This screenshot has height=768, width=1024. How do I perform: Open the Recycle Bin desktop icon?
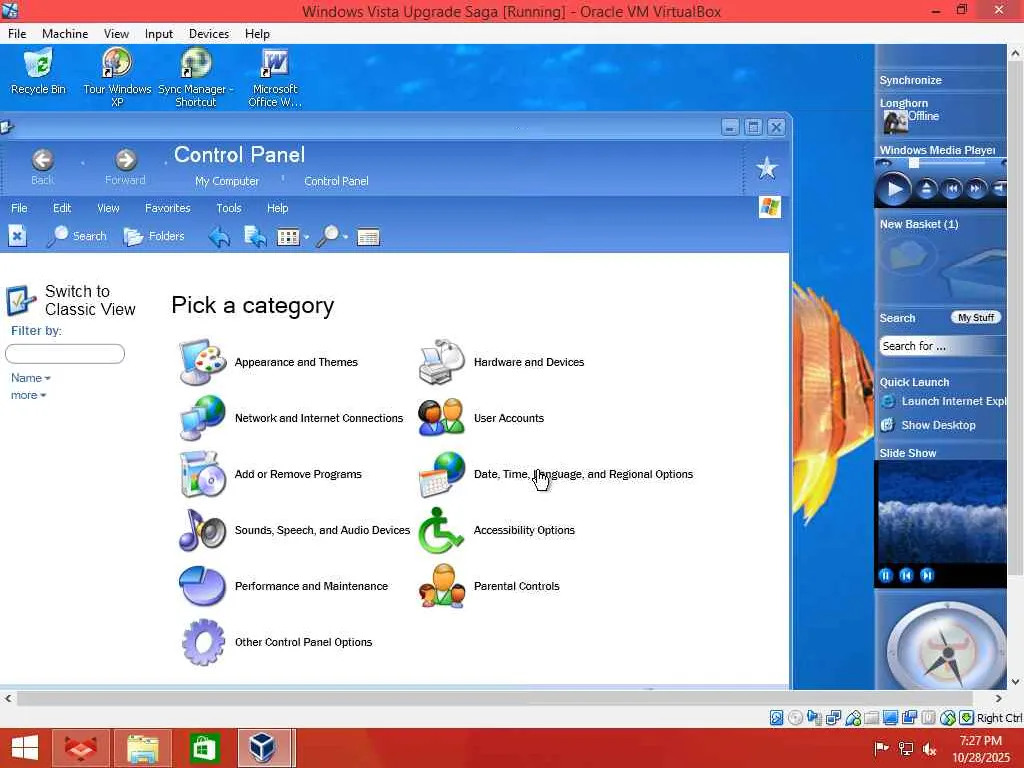click(x=38, y=73)
